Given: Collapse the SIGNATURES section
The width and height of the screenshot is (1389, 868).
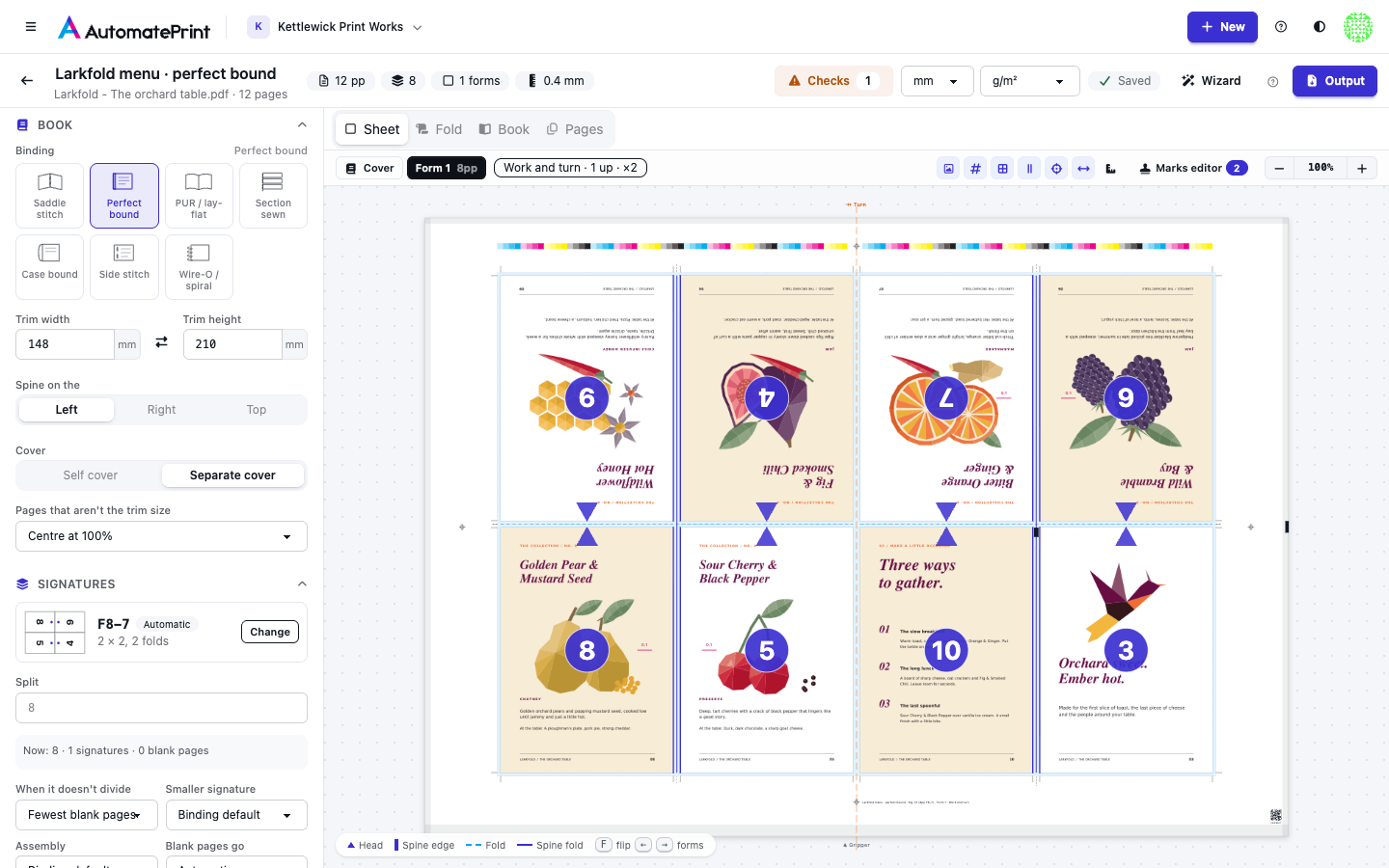Looking at the screenshot, I should [x=302, y=584].
